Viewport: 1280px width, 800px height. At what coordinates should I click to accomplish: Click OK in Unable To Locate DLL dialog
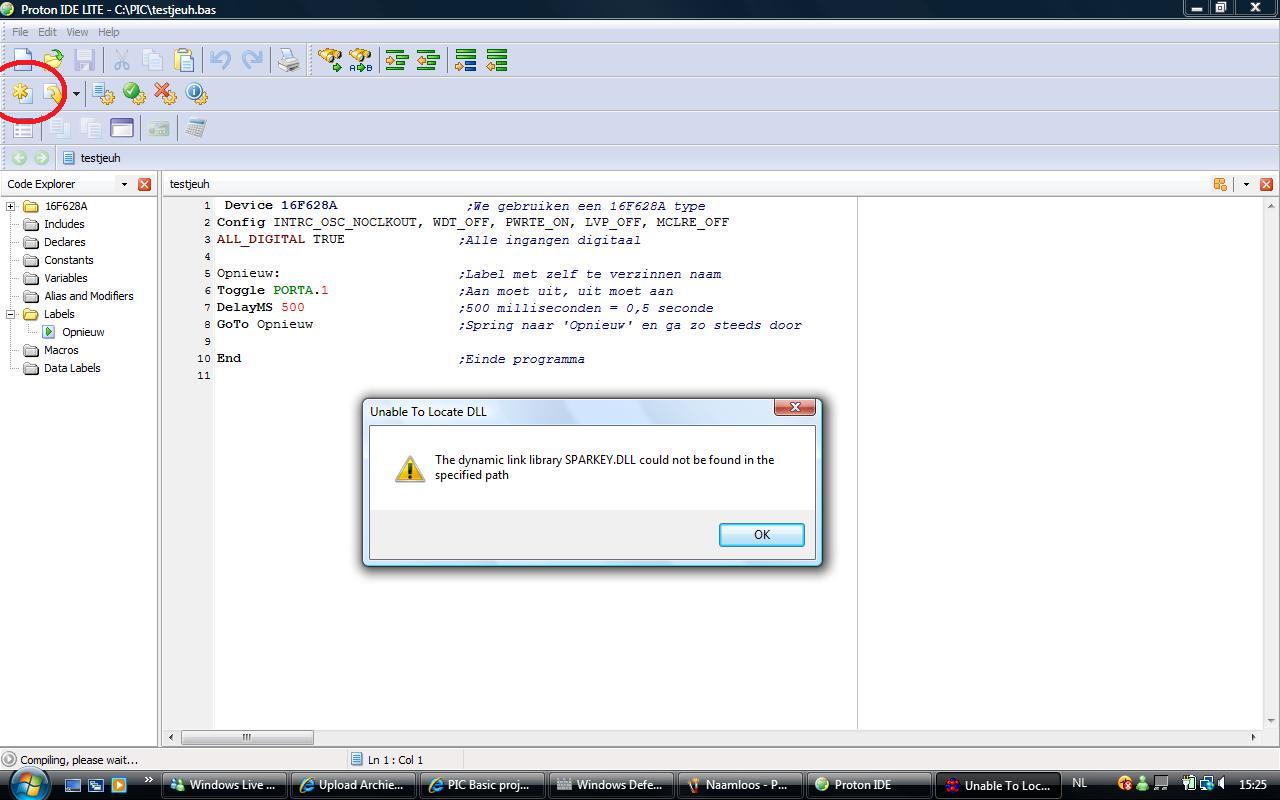761,535
